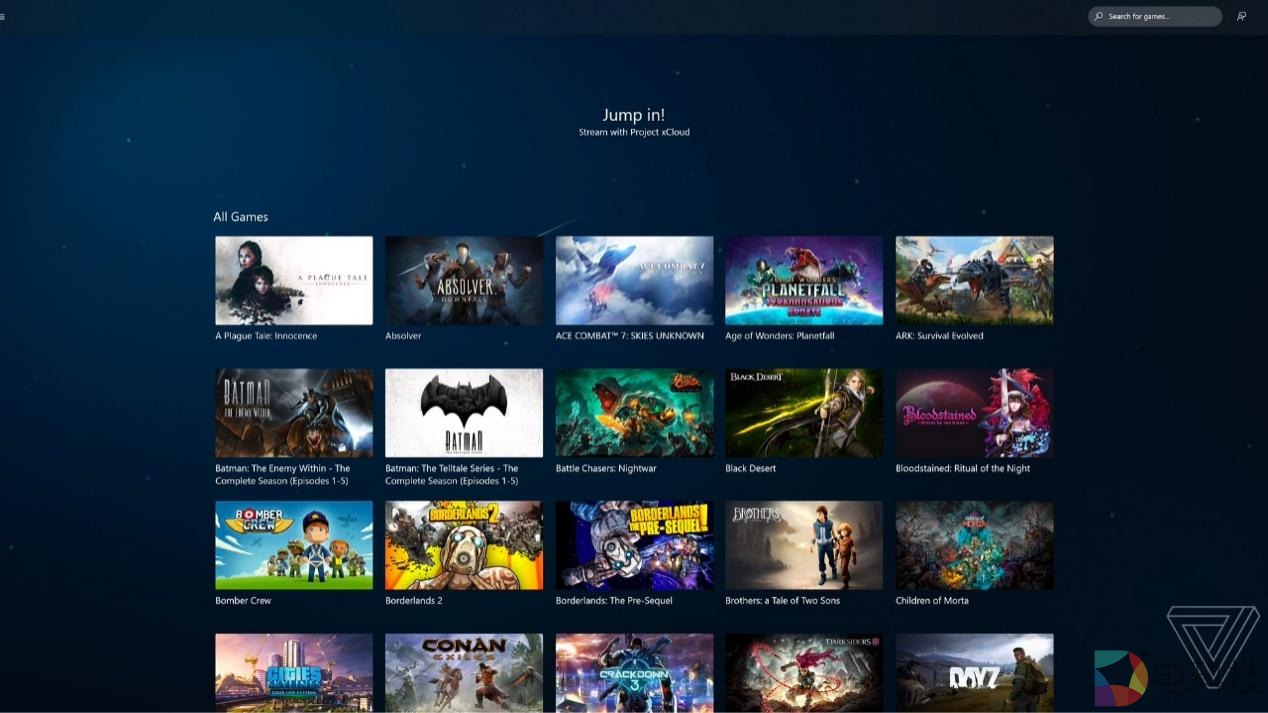1268x713 pixels.
Task: Open ARK: Survival Evolved cover image
Action: pos(974,280)
